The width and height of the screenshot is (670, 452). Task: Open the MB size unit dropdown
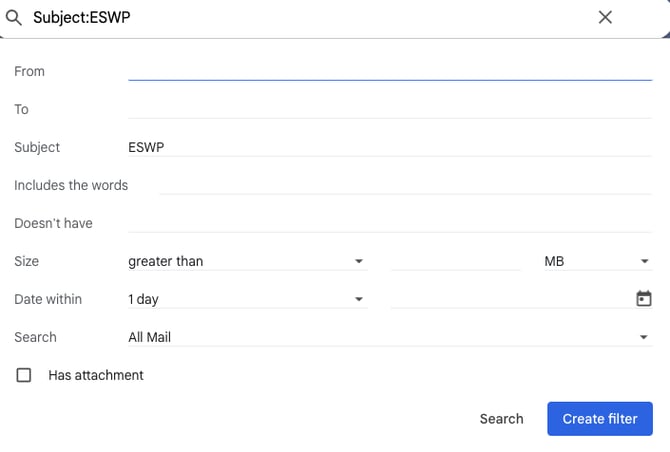point(598,261)
